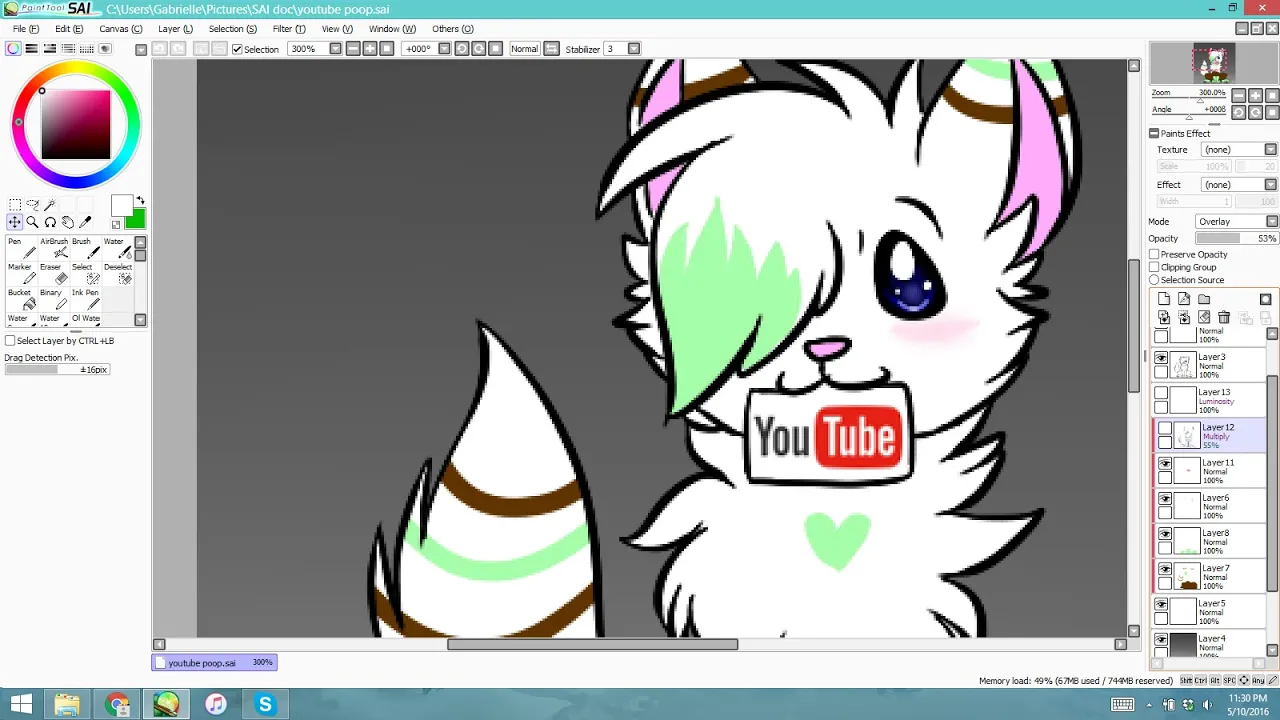Select the Hand pan tool
Image resolution: width=1280 pixels, height=720 pixels.
point(68,222)
